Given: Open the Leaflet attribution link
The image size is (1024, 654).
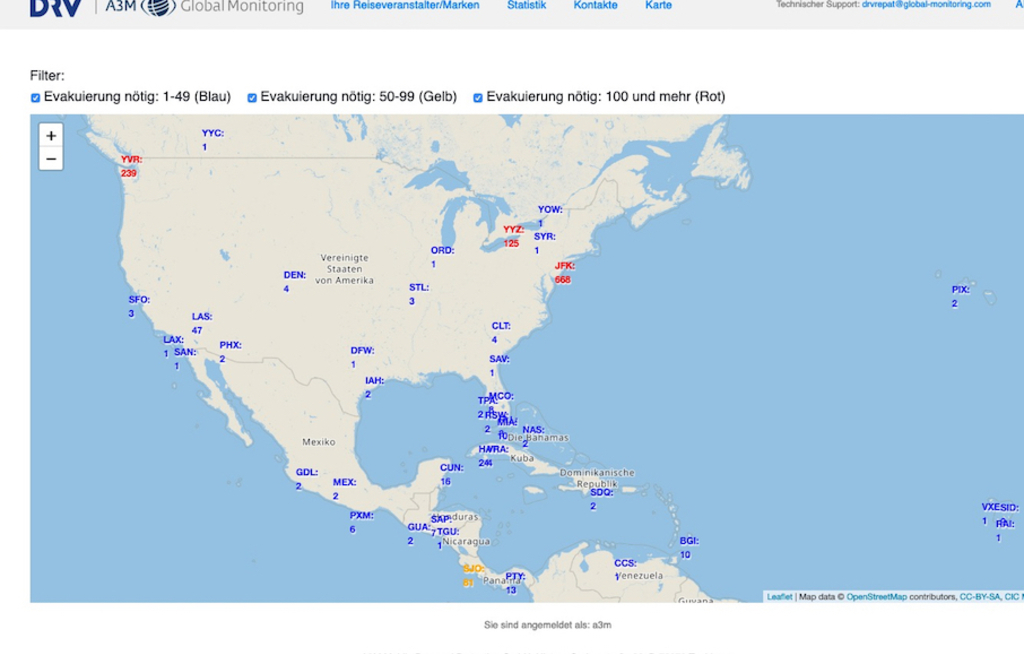Looking at the screenshot, I should (779, 597).
